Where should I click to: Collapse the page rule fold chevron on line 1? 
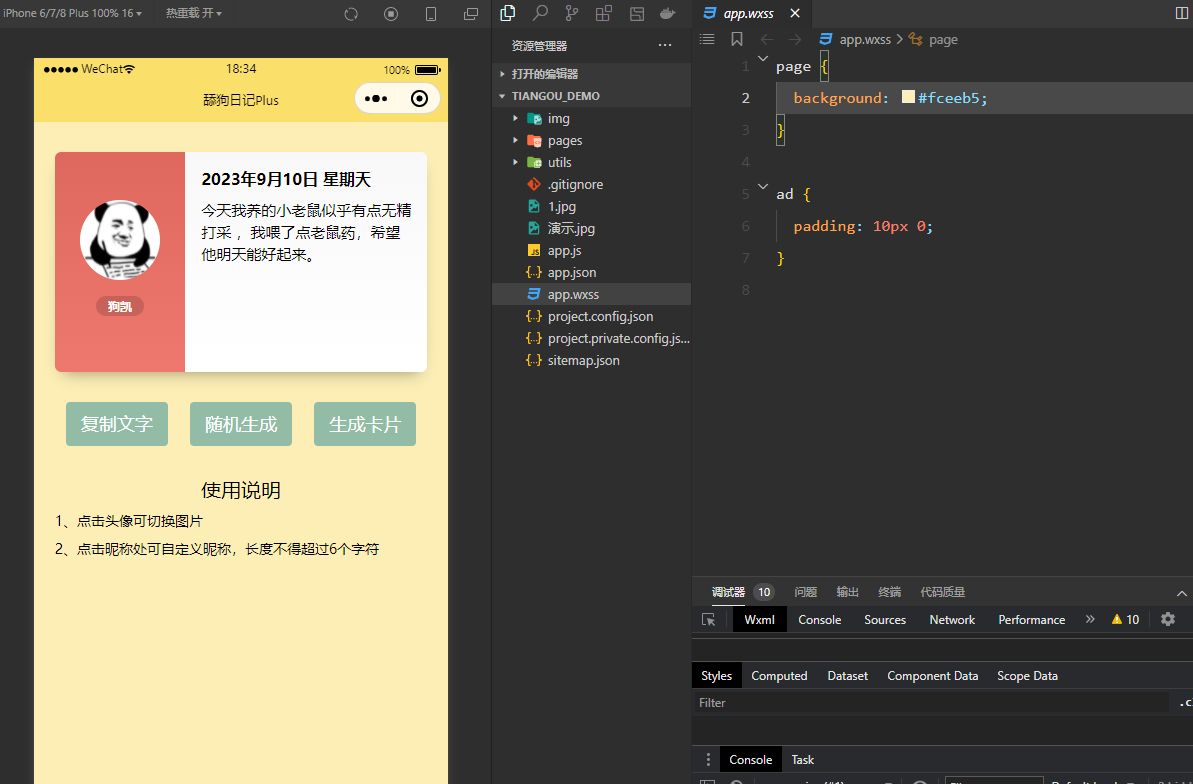(x=763, y=60)
